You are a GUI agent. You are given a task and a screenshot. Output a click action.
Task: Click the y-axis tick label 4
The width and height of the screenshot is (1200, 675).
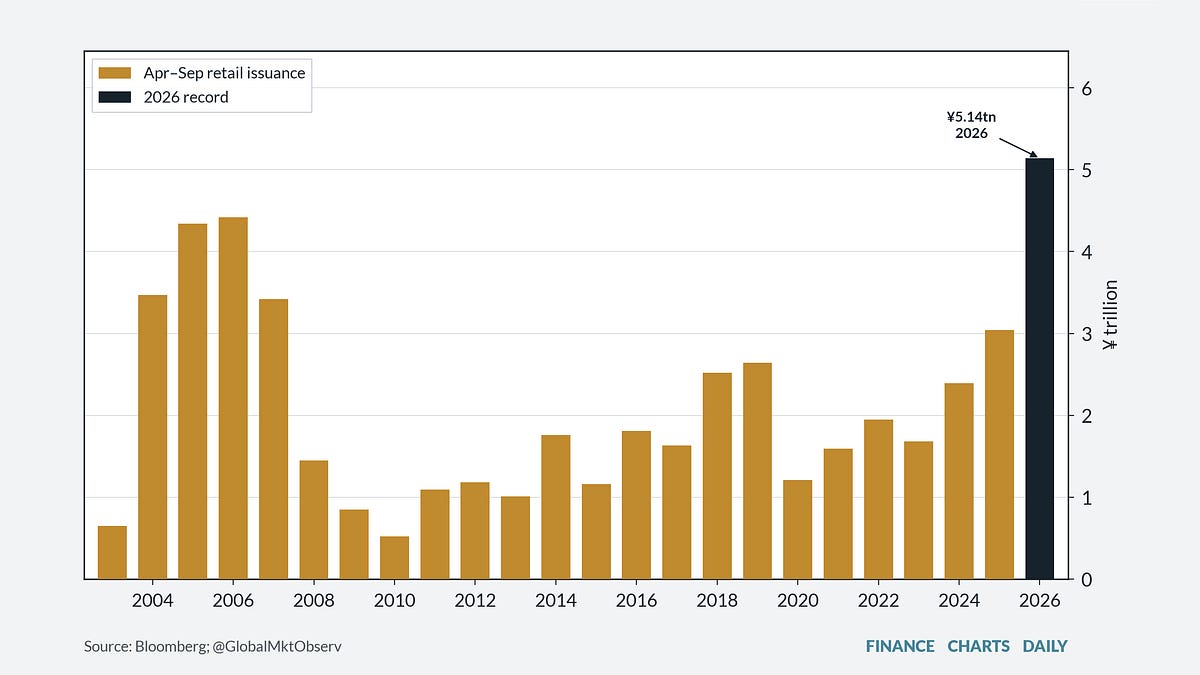click(x=1088, y=252)
